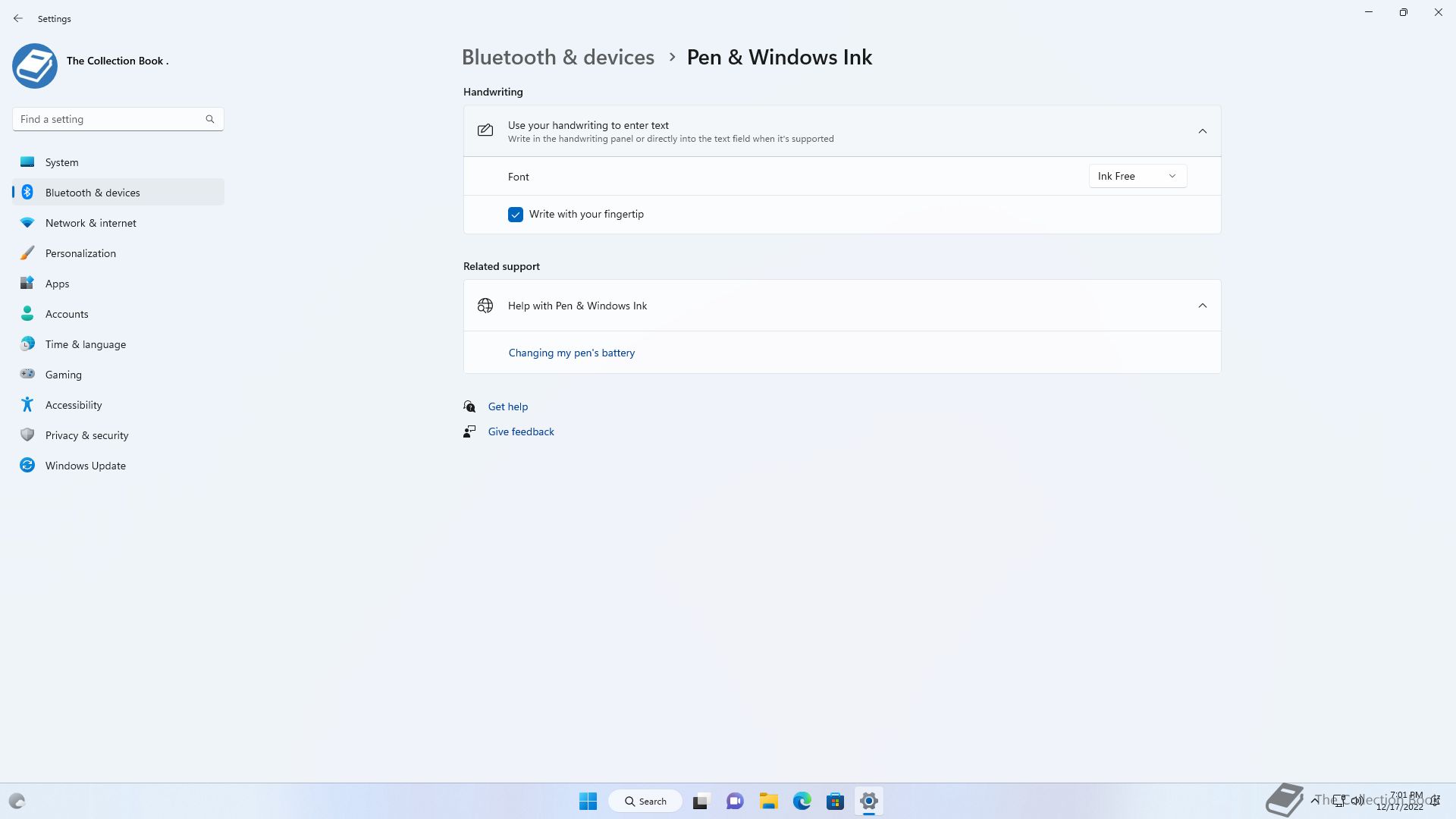Click The Collection Book profile avatar

35,66
